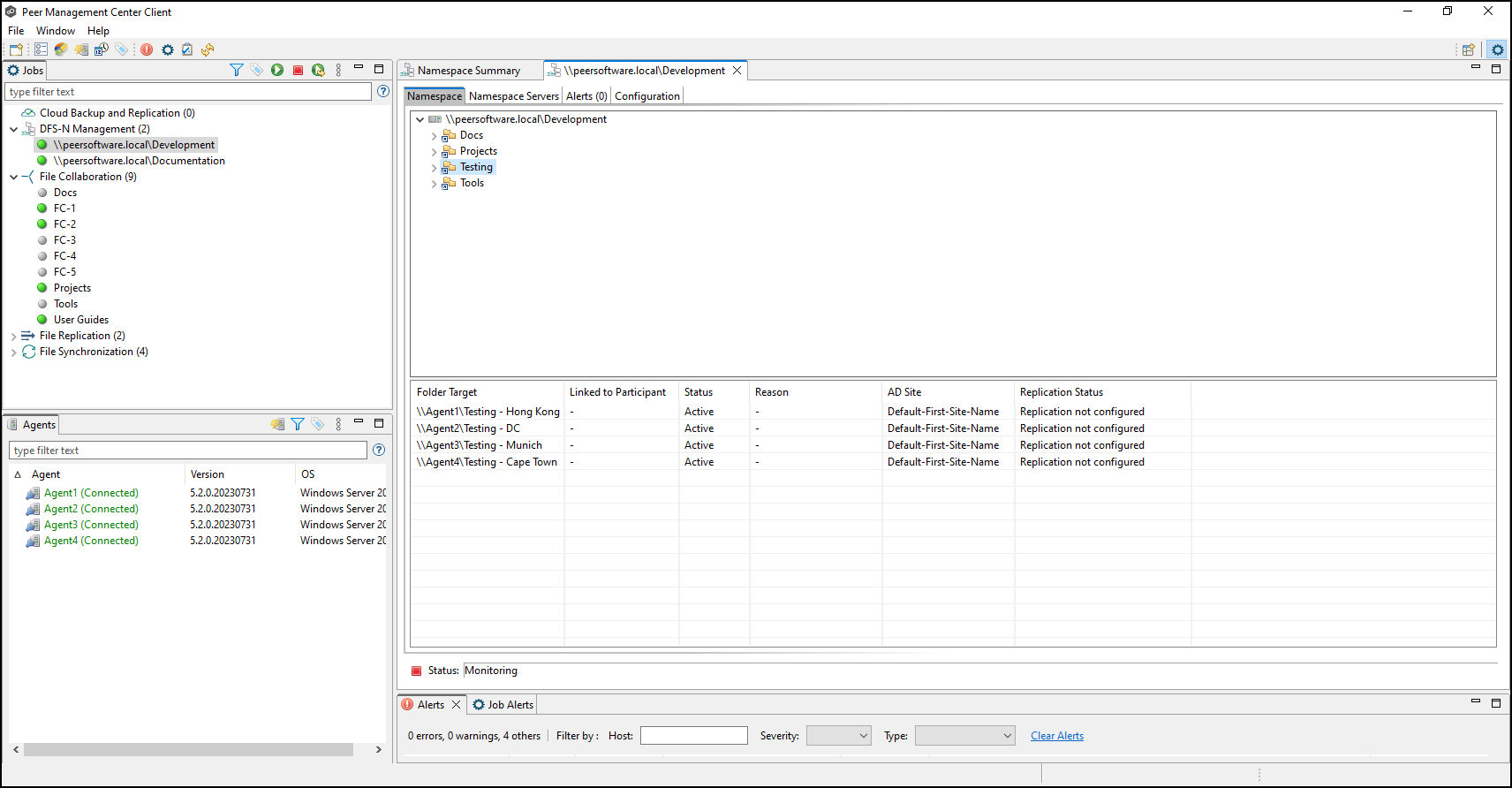Click the Host filter input field
Image resolution: width=1512 pixels, height=788 pixels.
693,736
